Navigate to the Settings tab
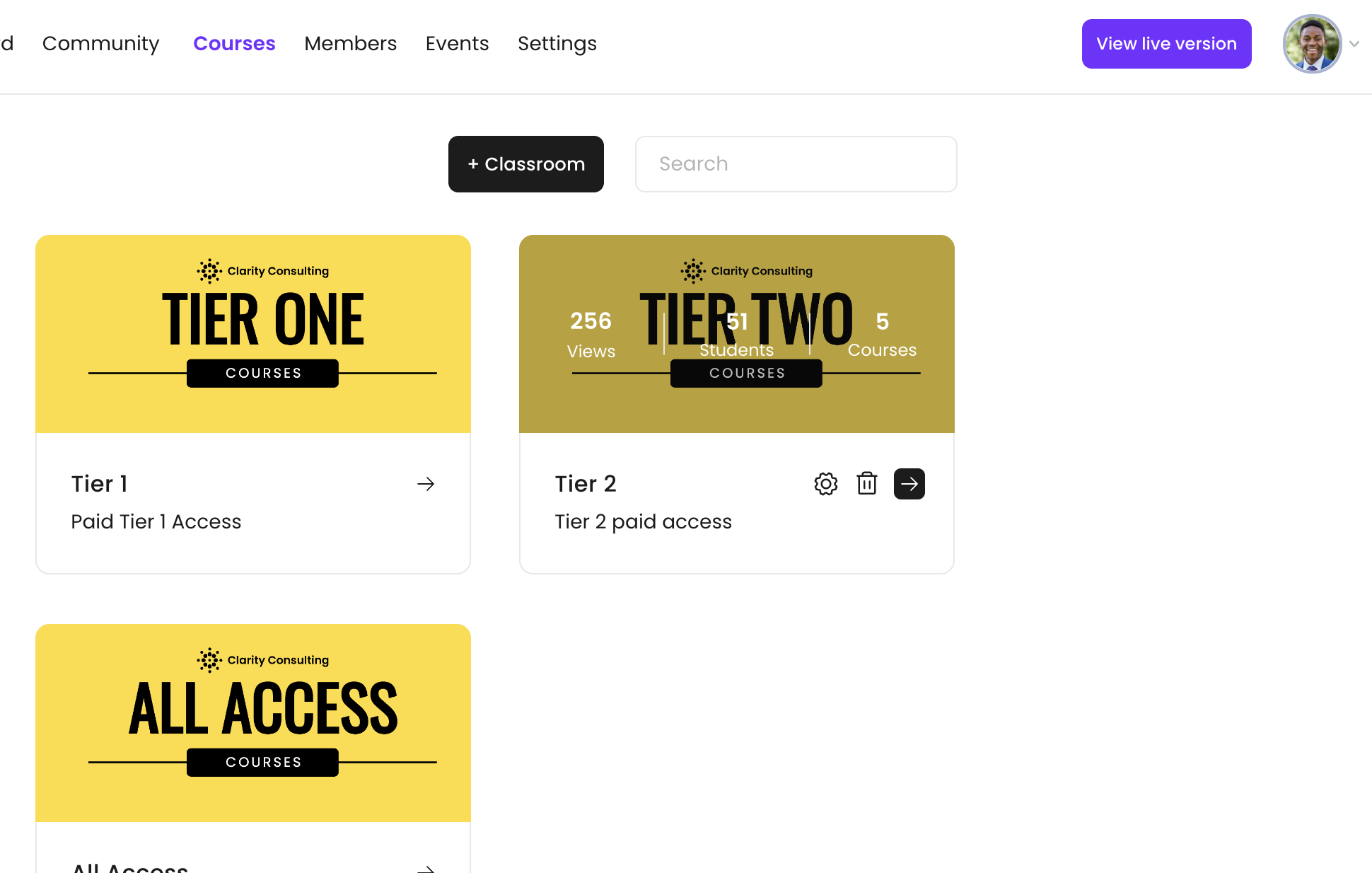Viewport: 1372px width, 873px height. coord(557,44)
